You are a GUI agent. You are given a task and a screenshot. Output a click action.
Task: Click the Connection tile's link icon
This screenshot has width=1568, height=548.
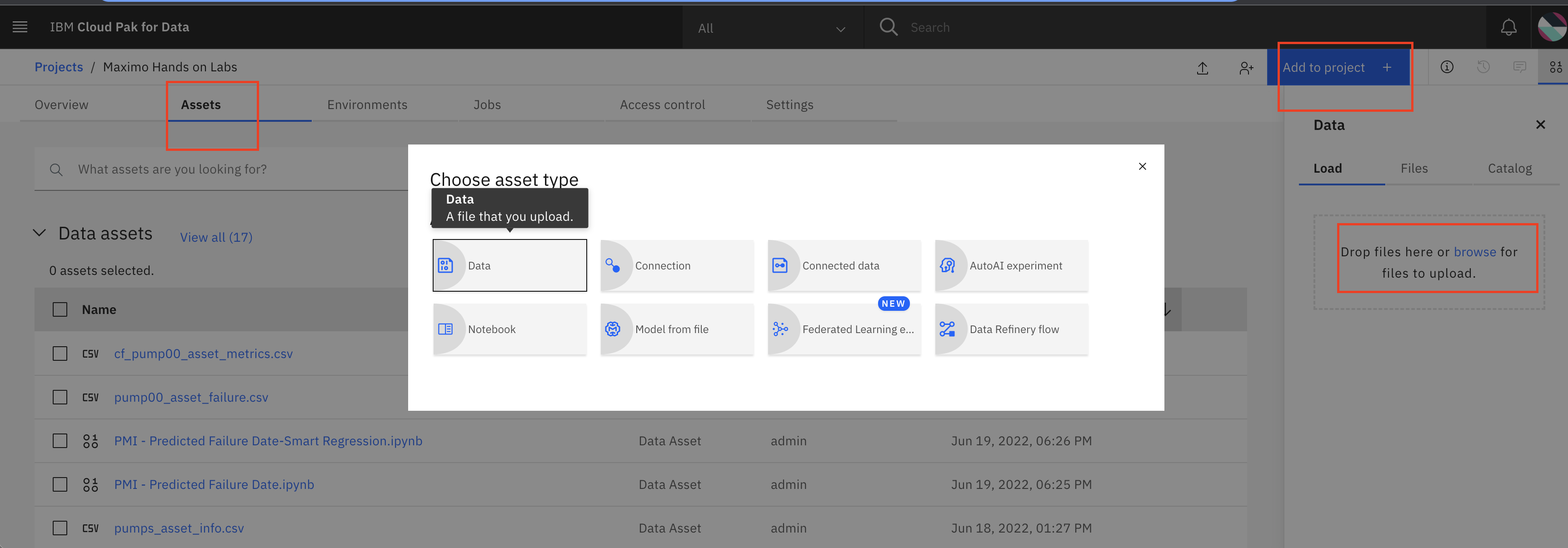[612, 265]
